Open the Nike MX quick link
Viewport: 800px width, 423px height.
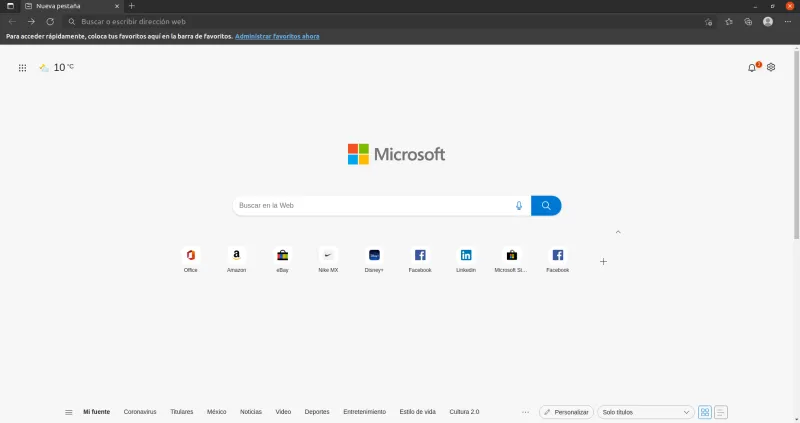click(x=328, y=260)
